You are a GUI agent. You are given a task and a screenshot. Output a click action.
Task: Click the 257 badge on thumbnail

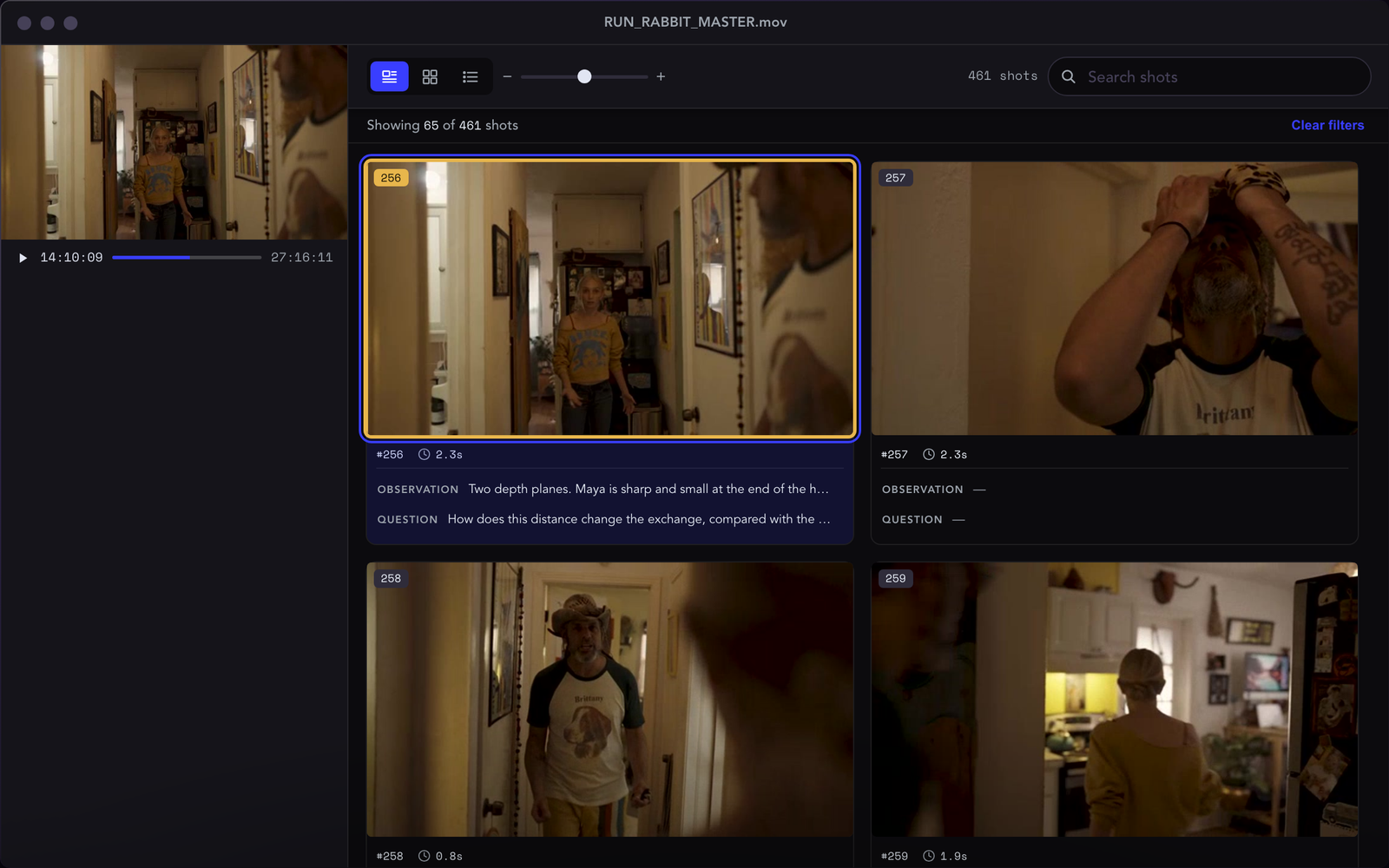(x=895, y=178)
